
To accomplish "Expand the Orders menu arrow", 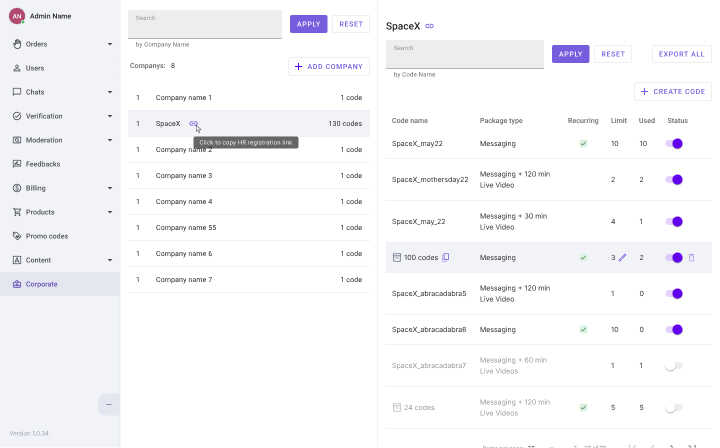I will point(110,44).
